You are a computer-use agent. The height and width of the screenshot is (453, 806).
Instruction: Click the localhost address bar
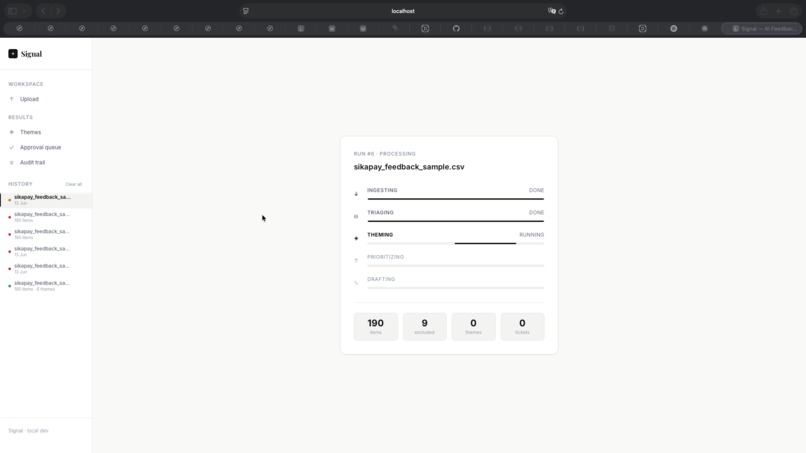(403, 11)
